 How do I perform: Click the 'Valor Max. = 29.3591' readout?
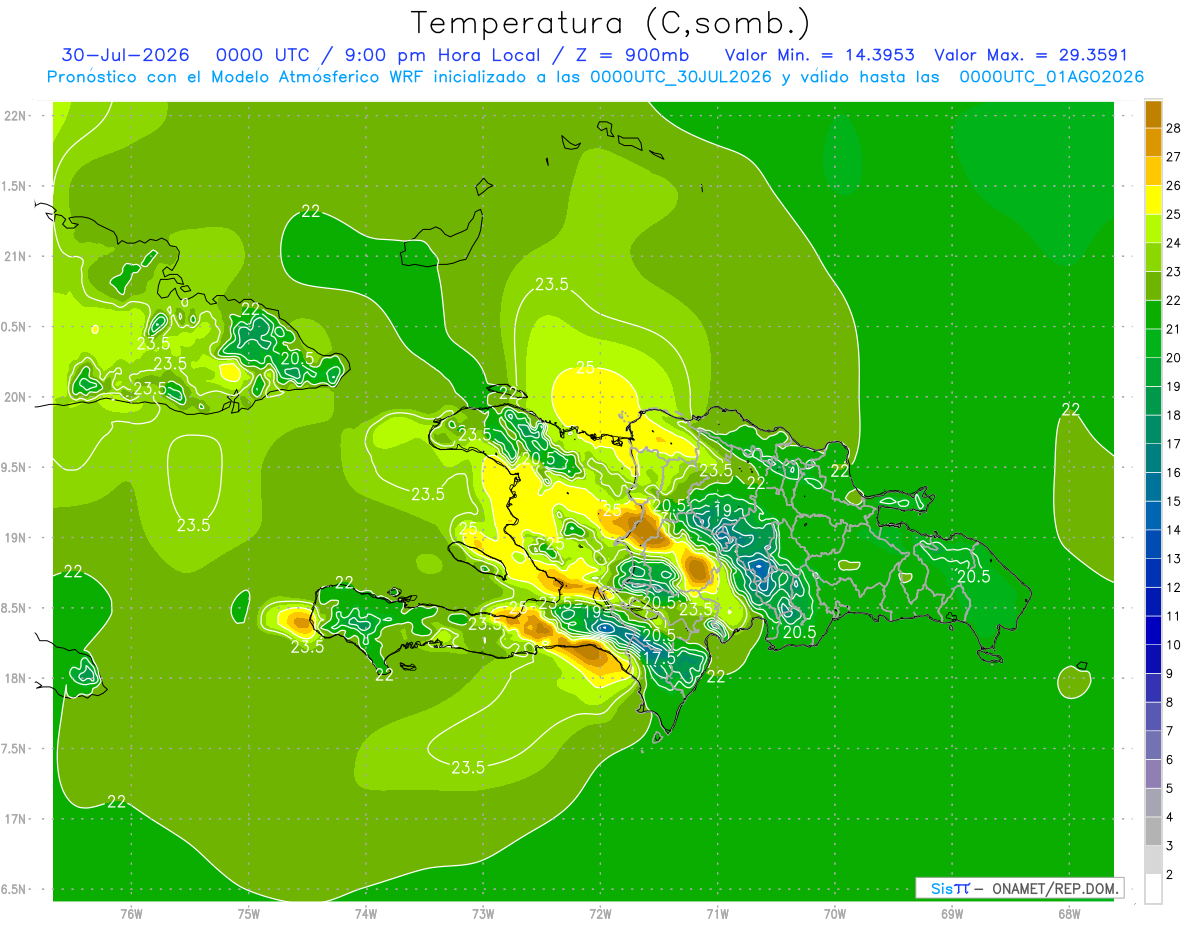coord(1031,55)
